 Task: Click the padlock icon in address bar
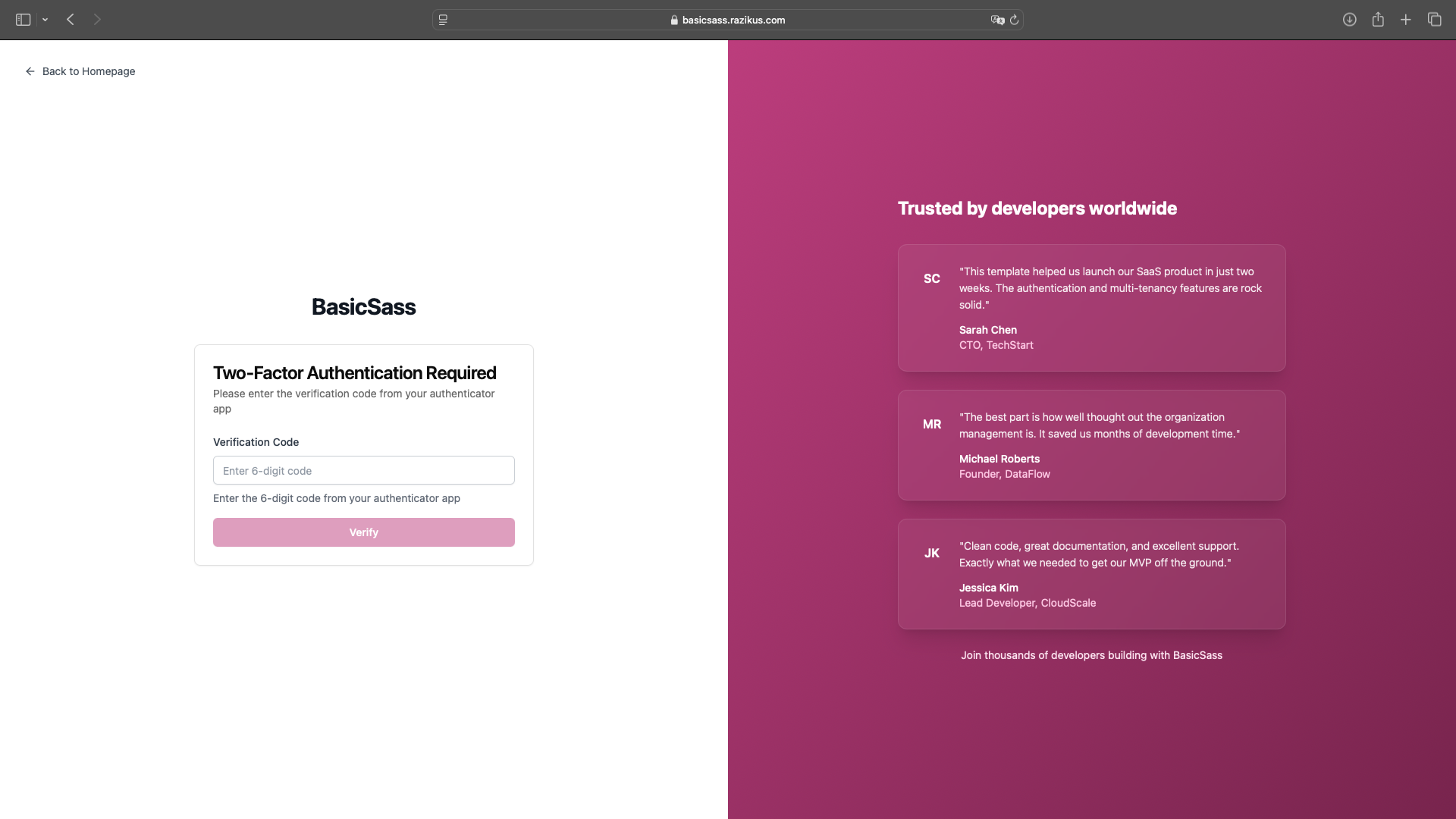point(674,20)
